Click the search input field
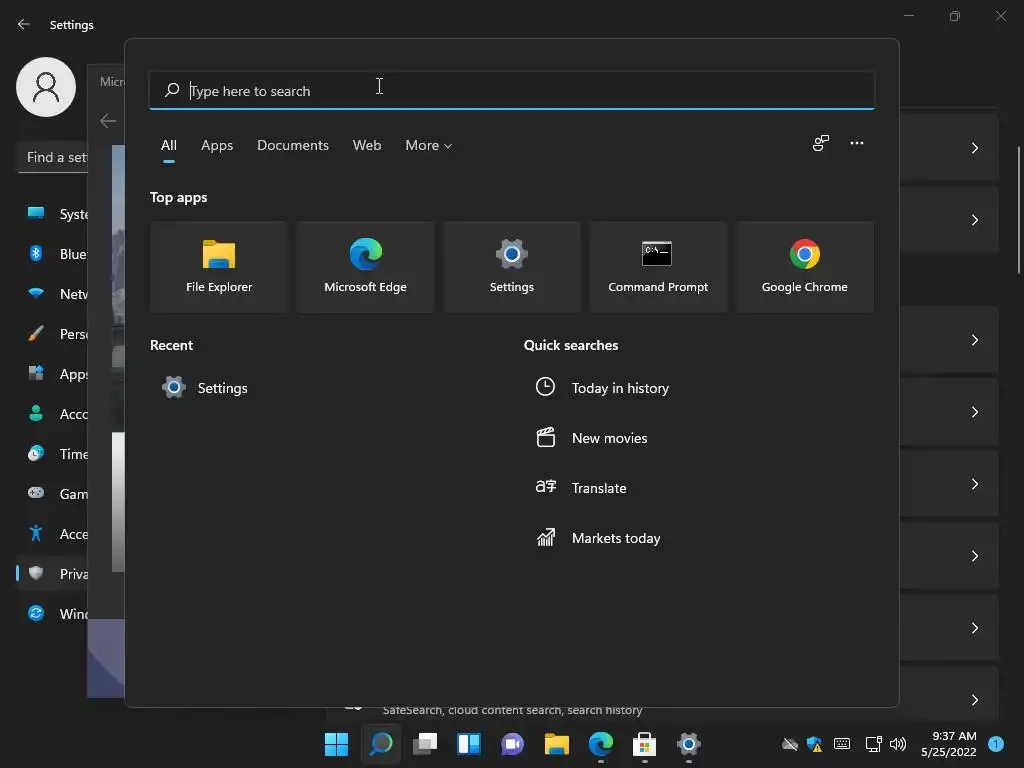The height and width of the screenshot is (768, 1024). [511, 90]
